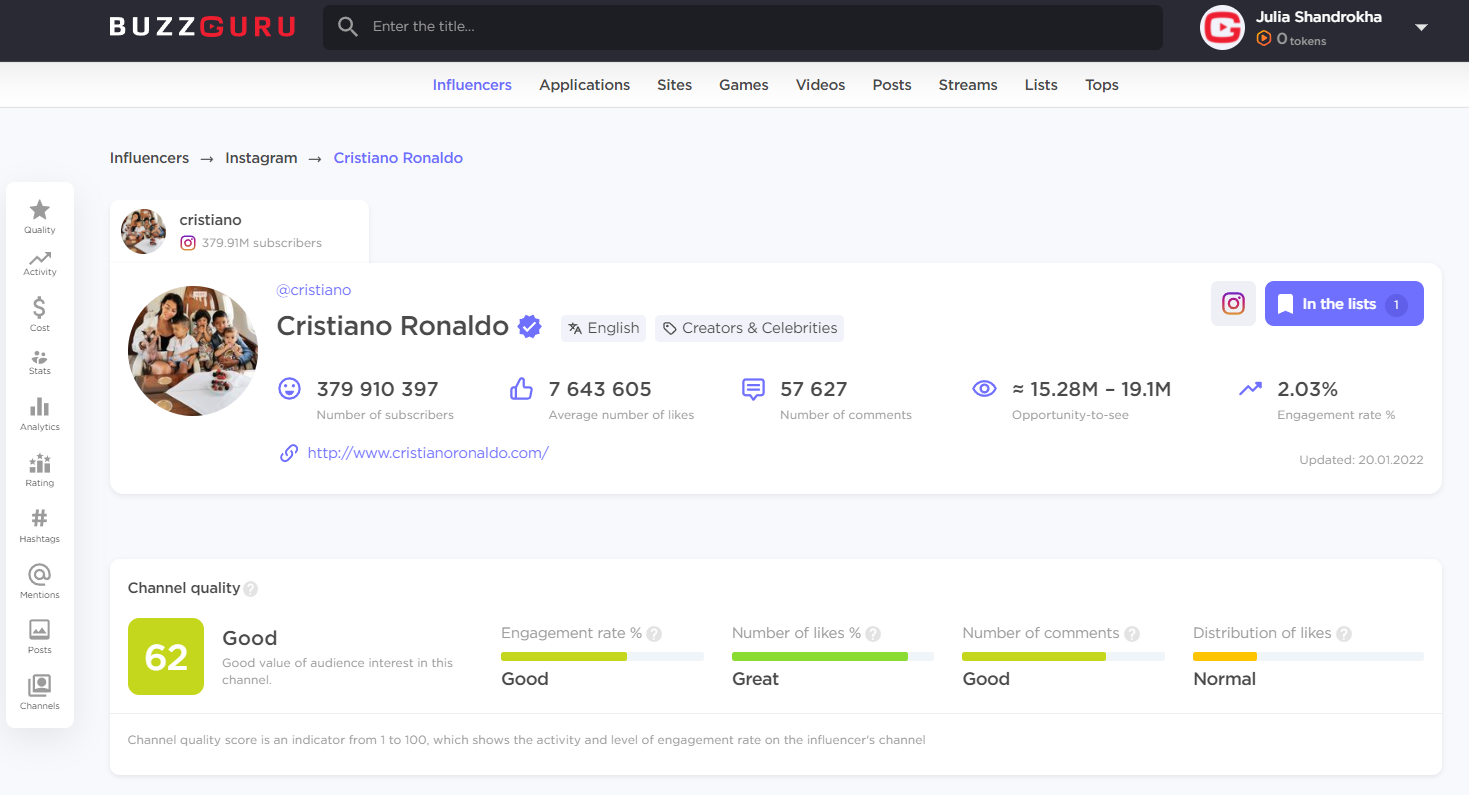This screenshot has height=795, width=1469.
Task: Show help for Distribution of likes
Action: tap(1344, 634)
